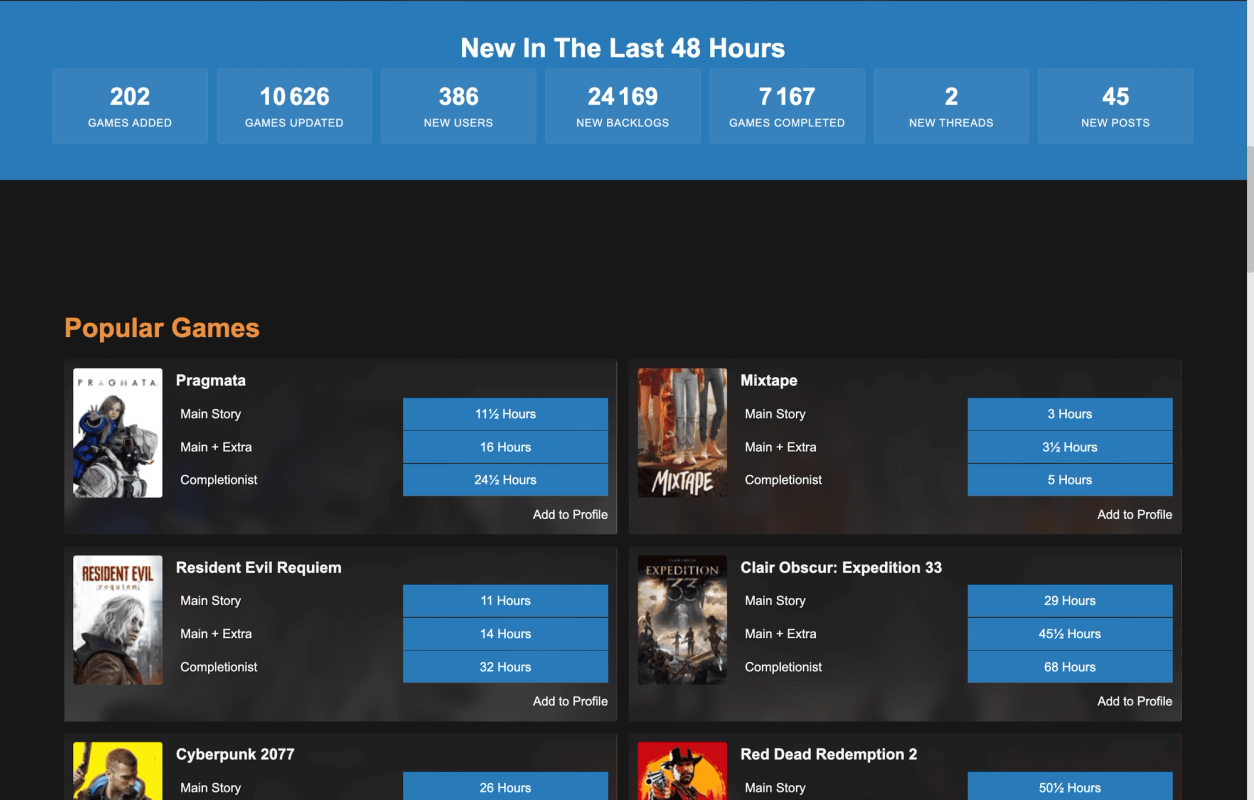Select the 386 New Users stat card

[x=459, y=106]
